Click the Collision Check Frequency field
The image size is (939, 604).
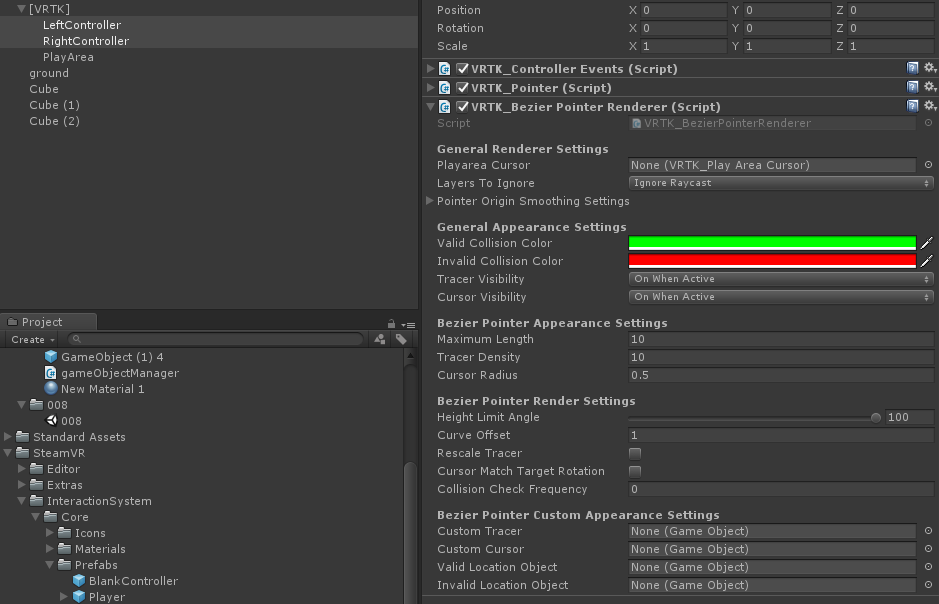781,489
